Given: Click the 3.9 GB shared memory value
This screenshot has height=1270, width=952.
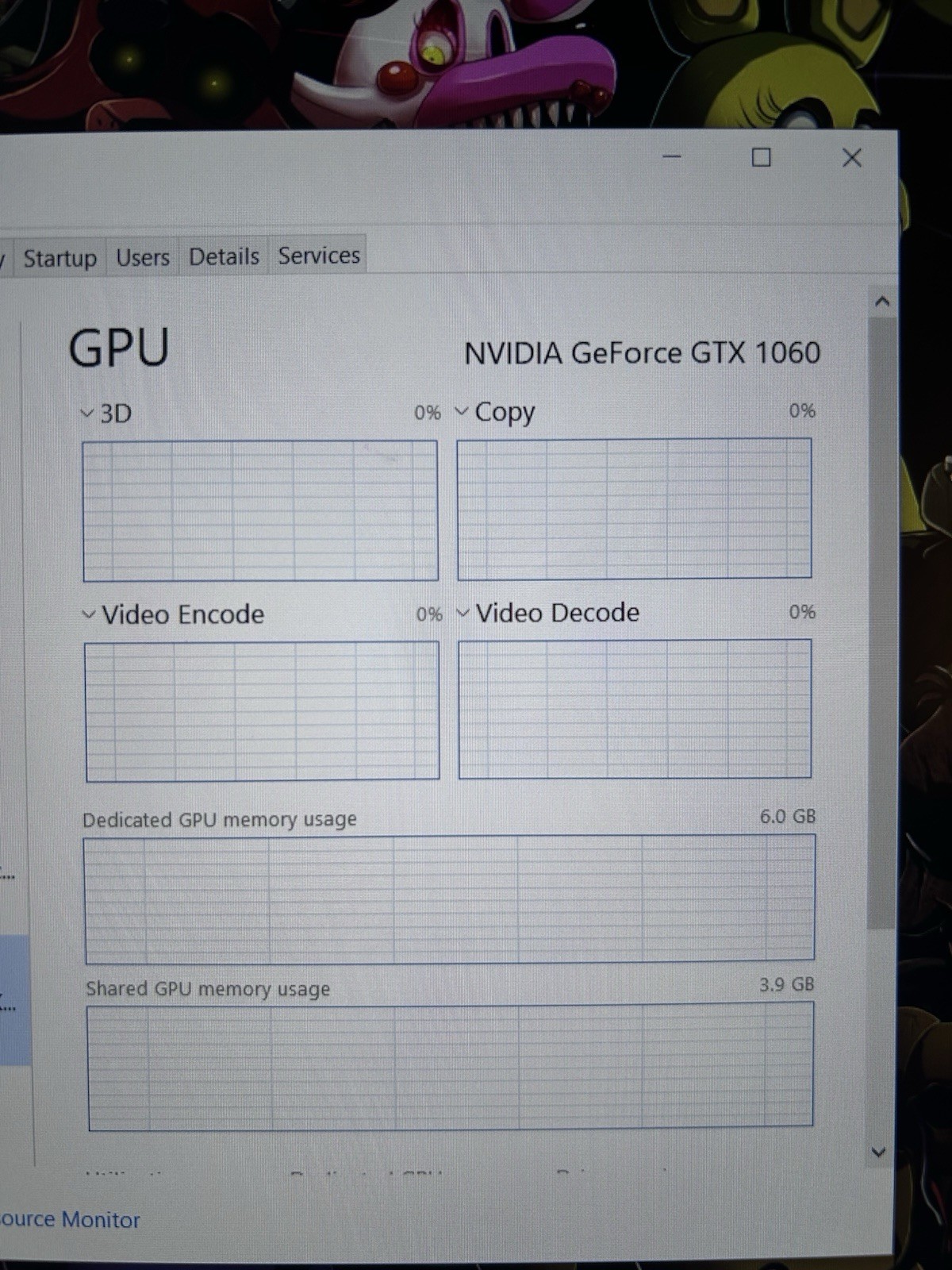Looking at the screenshot, I should [786, 985].
